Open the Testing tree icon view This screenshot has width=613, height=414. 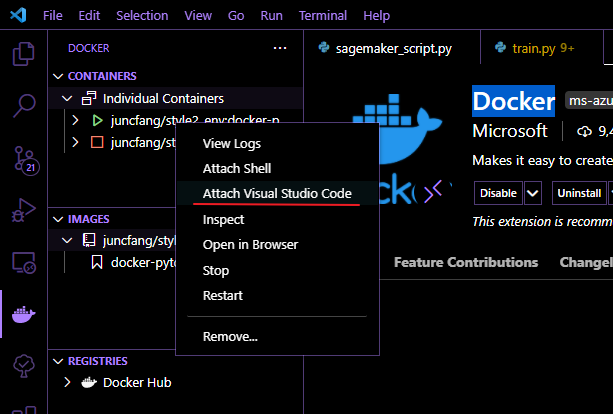click(23, 366)
